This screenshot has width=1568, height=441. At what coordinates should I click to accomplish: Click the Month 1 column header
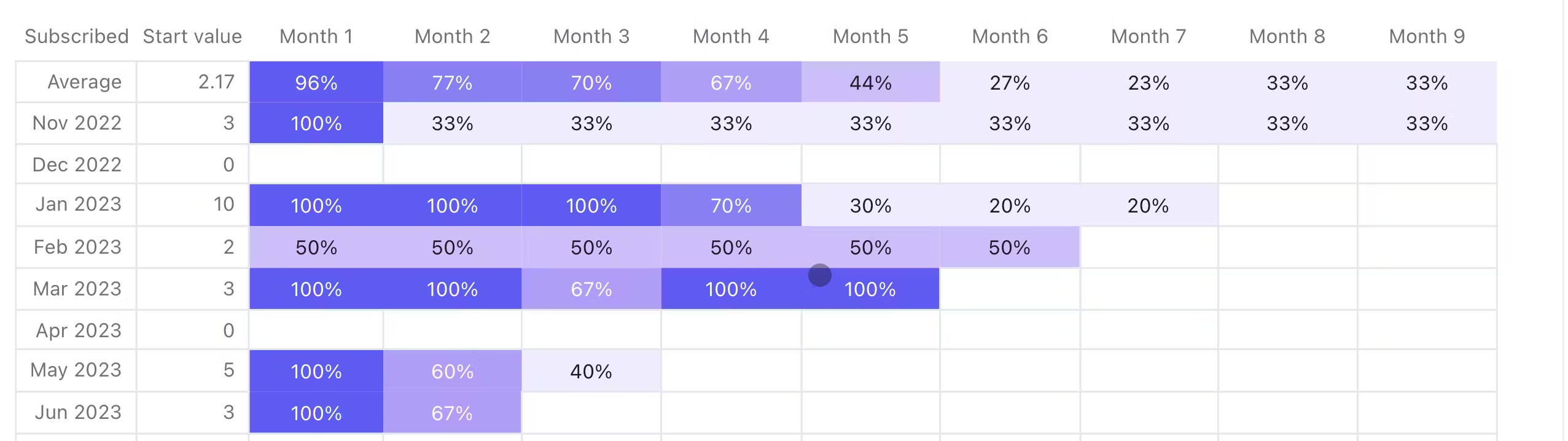pyautogui.click(x=316, y=37)
